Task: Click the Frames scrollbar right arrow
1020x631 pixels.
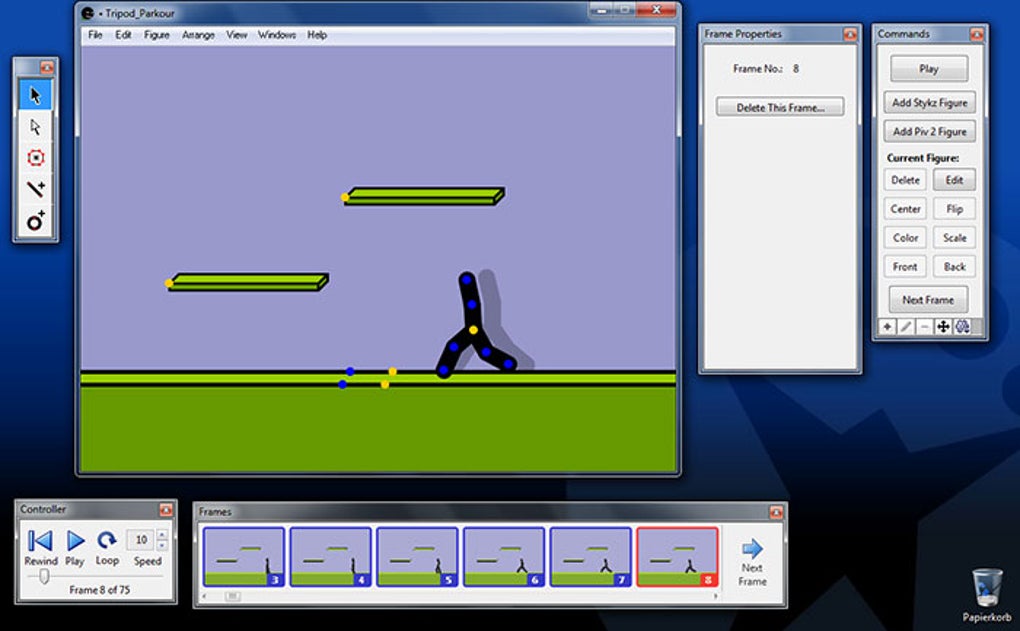Action: [716, 596]
